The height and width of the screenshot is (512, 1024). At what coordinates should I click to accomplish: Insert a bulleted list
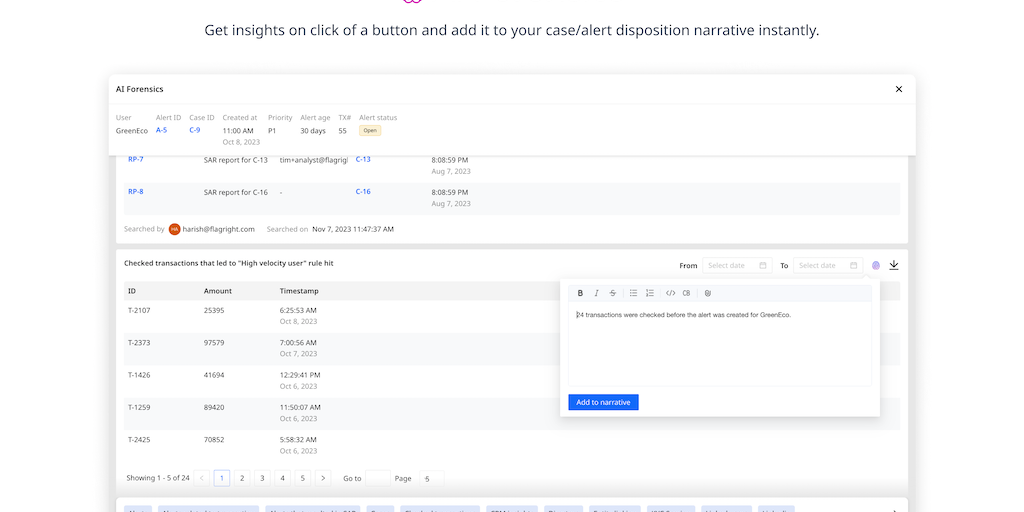click(x=633, y=293)
